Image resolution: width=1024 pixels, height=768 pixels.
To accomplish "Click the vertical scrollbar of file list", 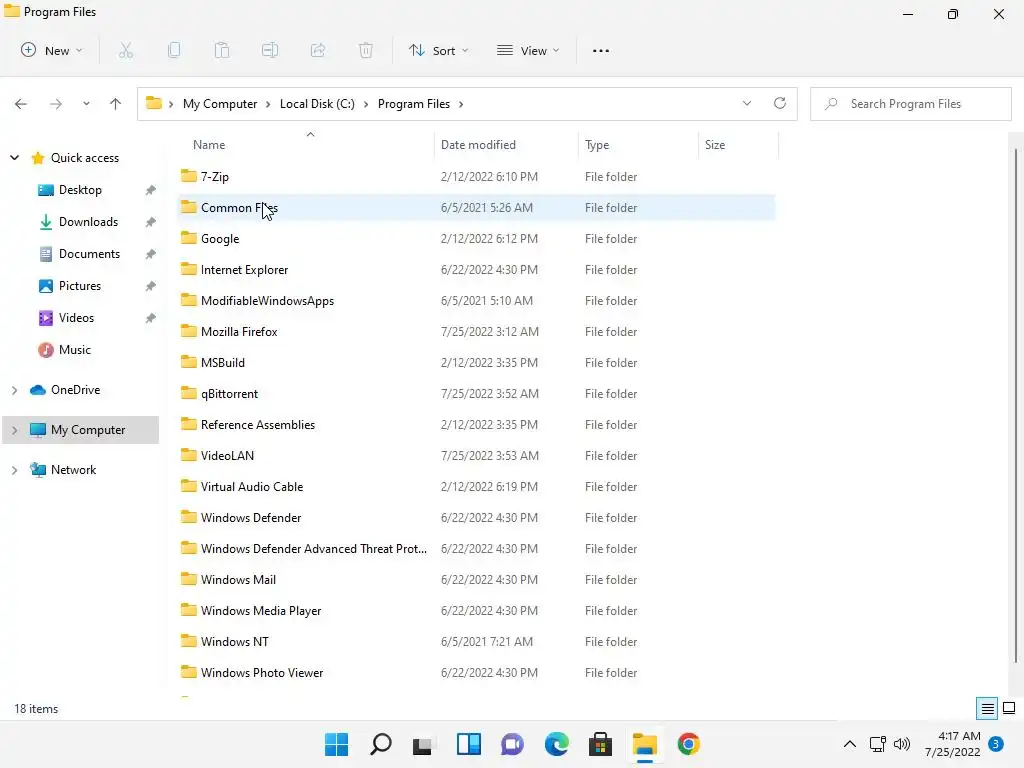I will coord(1016,405).
